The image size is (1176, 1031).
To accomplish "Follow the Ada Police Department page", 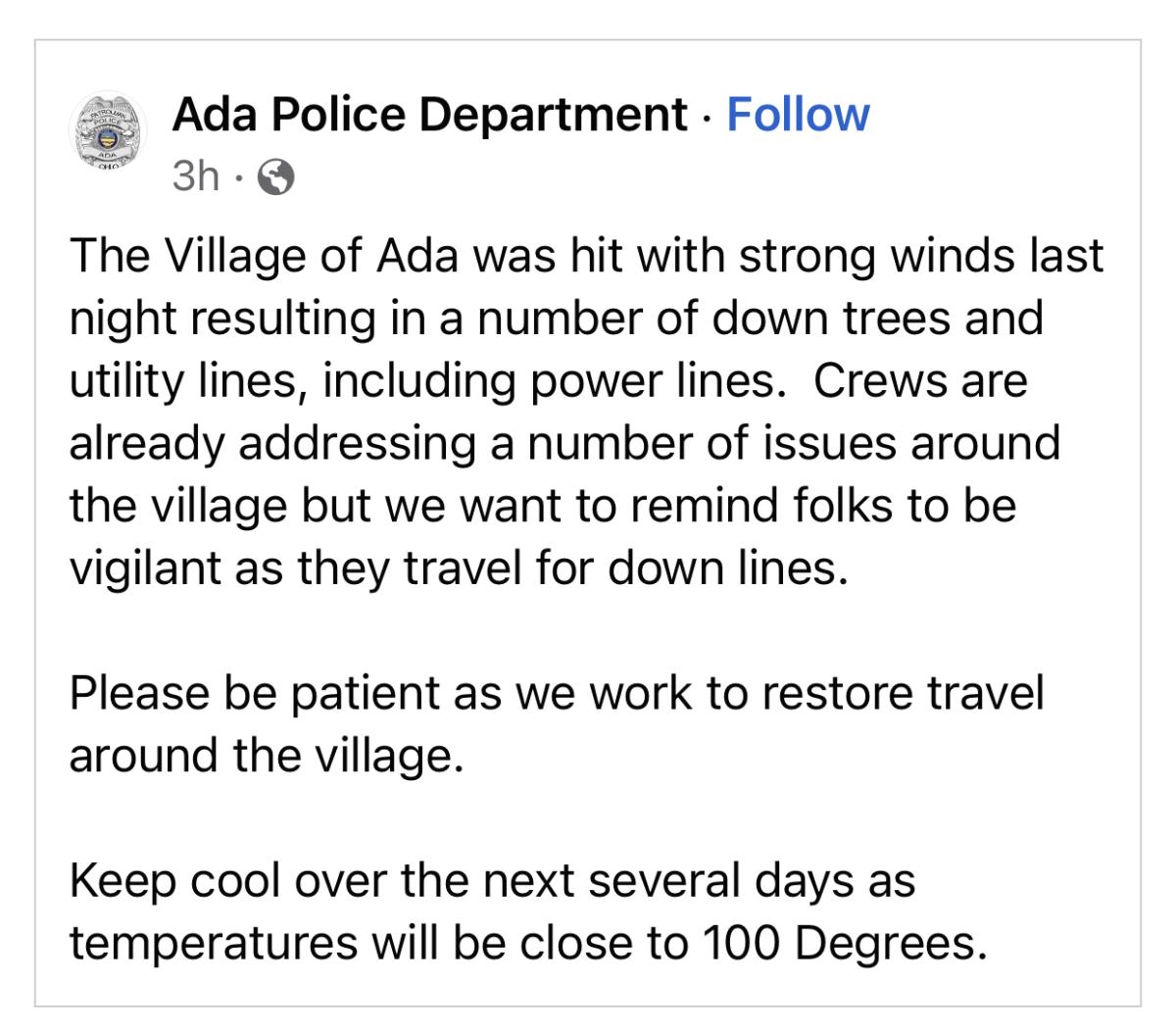I will 798,115.
